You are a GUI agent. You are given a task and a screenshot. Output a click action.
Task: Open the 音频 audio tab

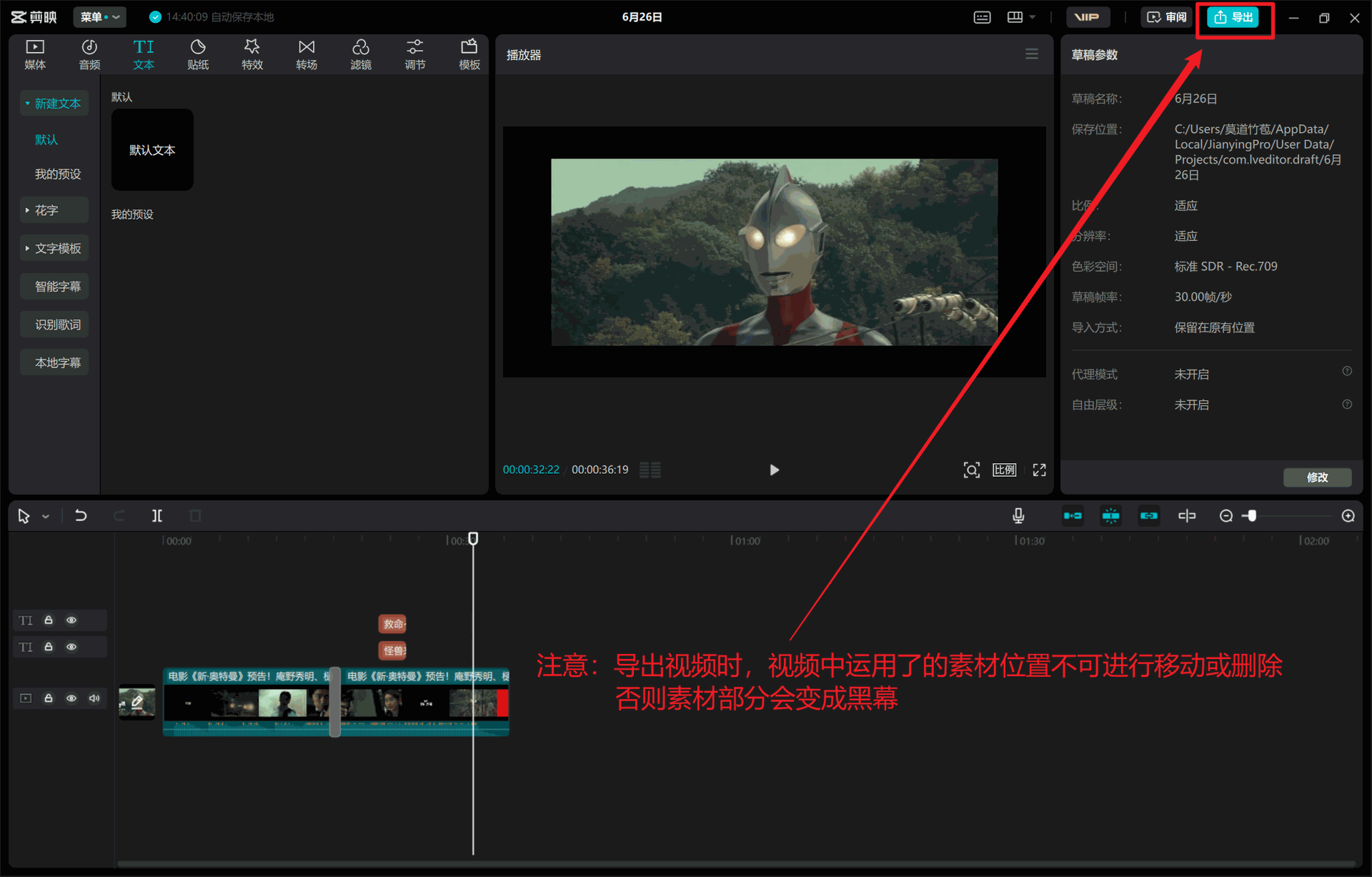pyautogui.click(x=89, y=54)
